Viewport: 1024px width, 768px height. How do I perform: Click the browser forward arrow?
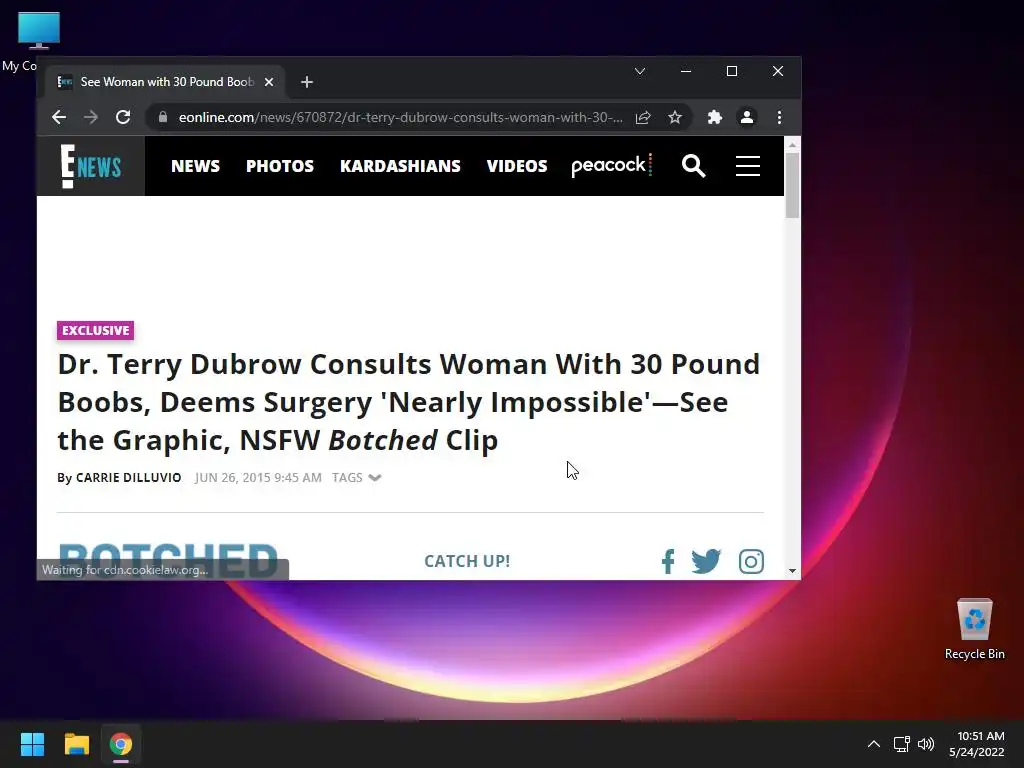click(91, 118)
